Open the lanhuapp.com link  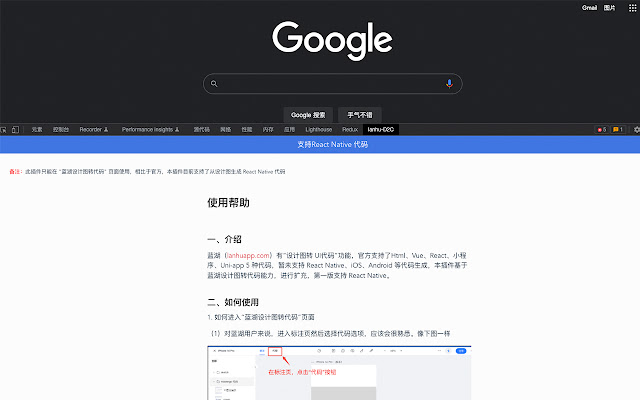point(248,256)
